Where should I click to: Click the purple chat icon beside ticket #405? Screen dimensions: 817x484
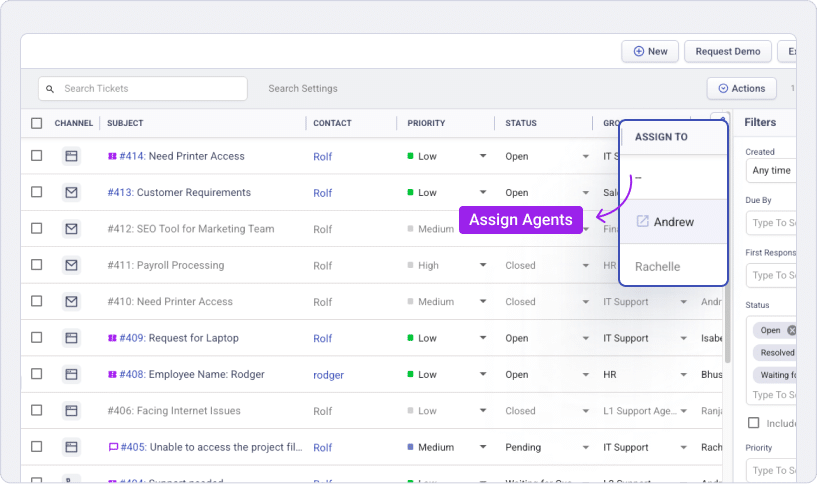(113, 447)
